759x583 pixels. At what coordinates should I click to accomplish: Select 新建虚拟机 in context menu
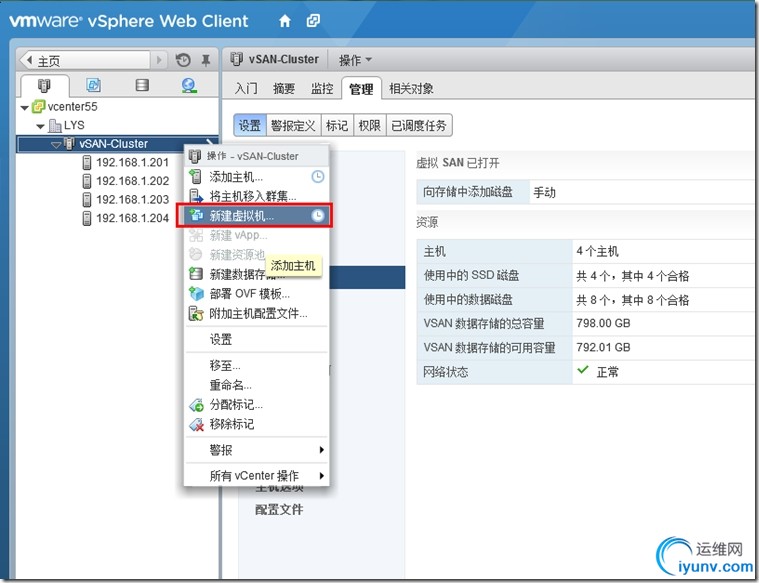point(257,215)
